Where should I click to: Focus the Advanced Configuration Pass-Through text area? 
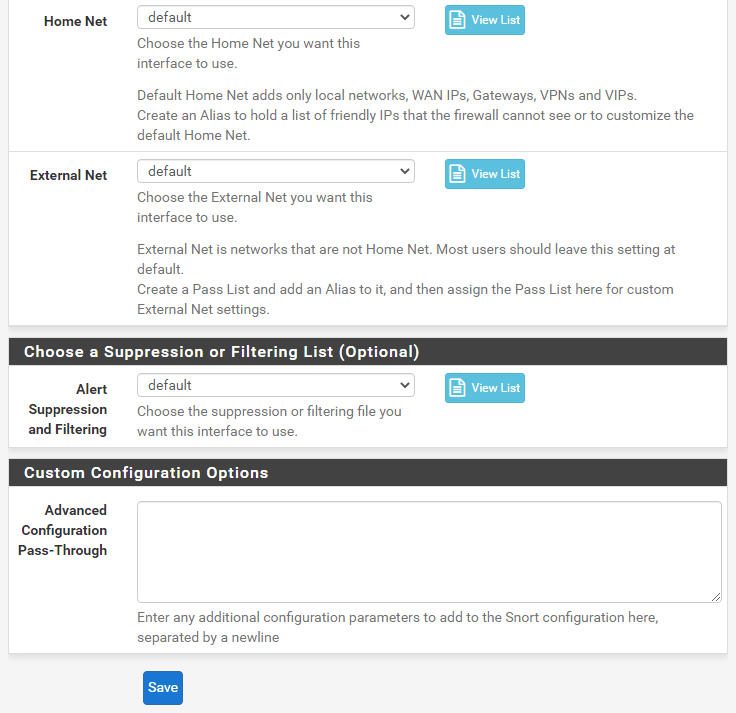429,551
